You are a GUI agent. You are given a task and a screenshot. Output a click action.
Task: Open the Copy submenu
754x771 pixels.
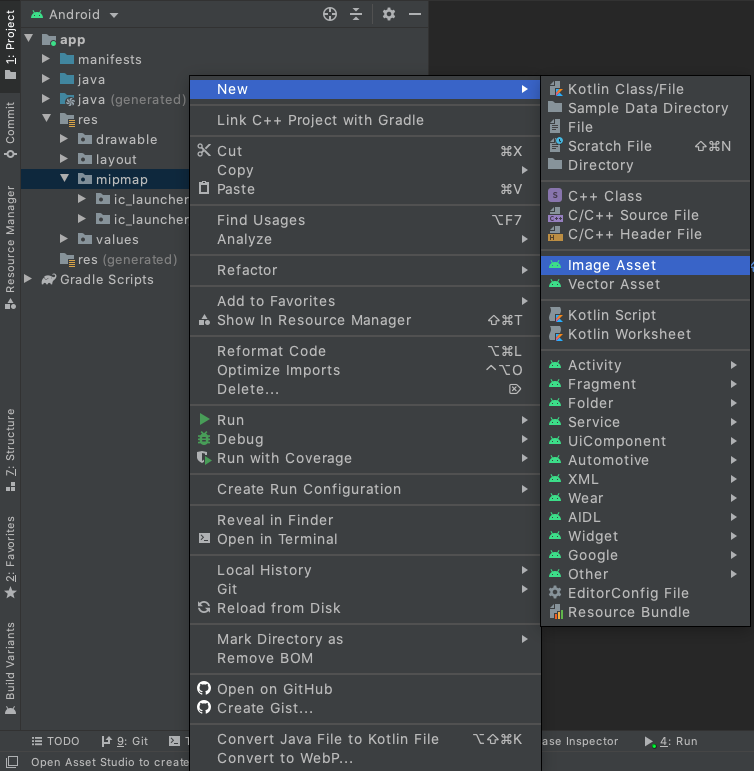[x=365, y=170]
